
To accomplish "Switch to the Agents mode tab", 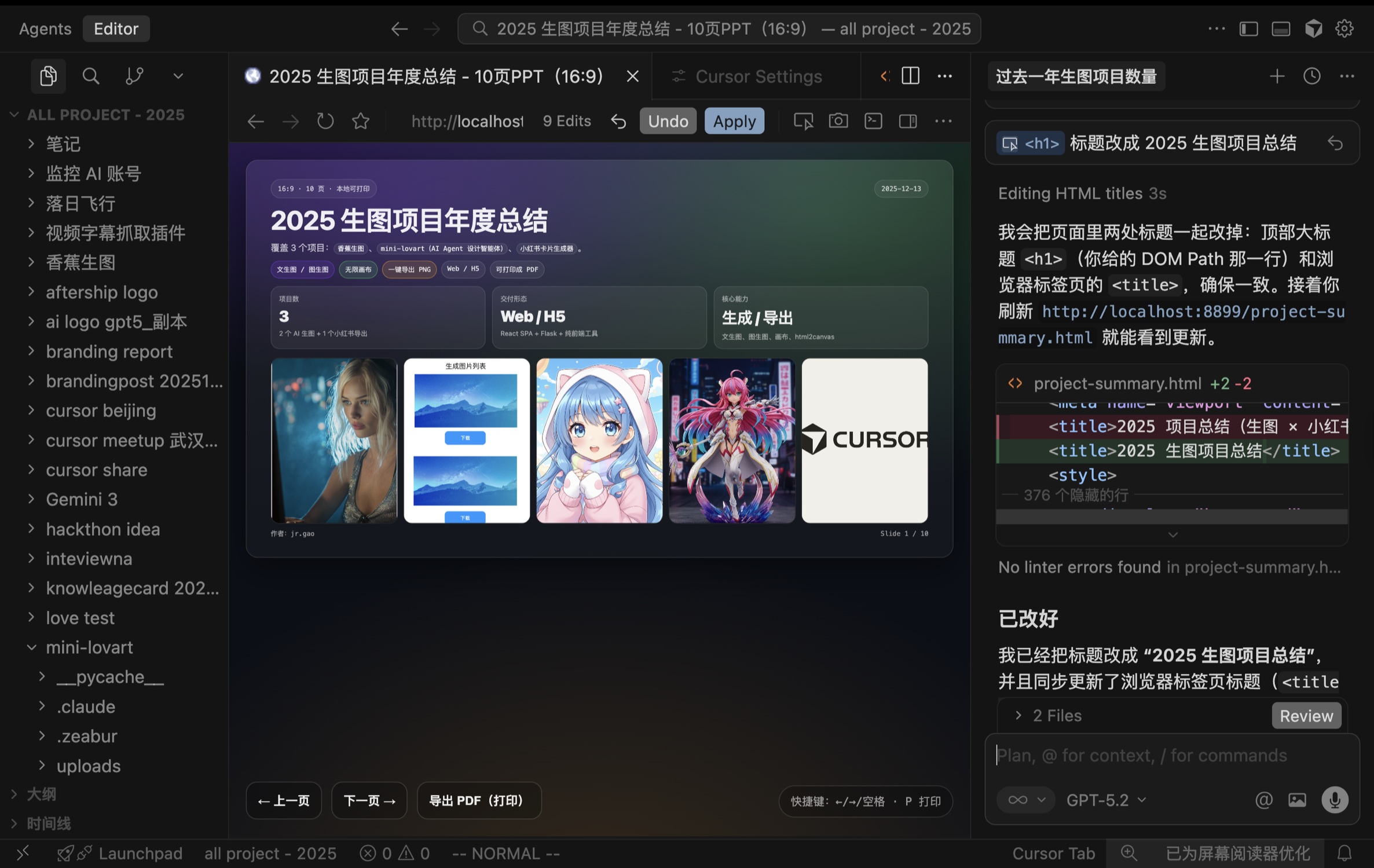I will 45,28.
